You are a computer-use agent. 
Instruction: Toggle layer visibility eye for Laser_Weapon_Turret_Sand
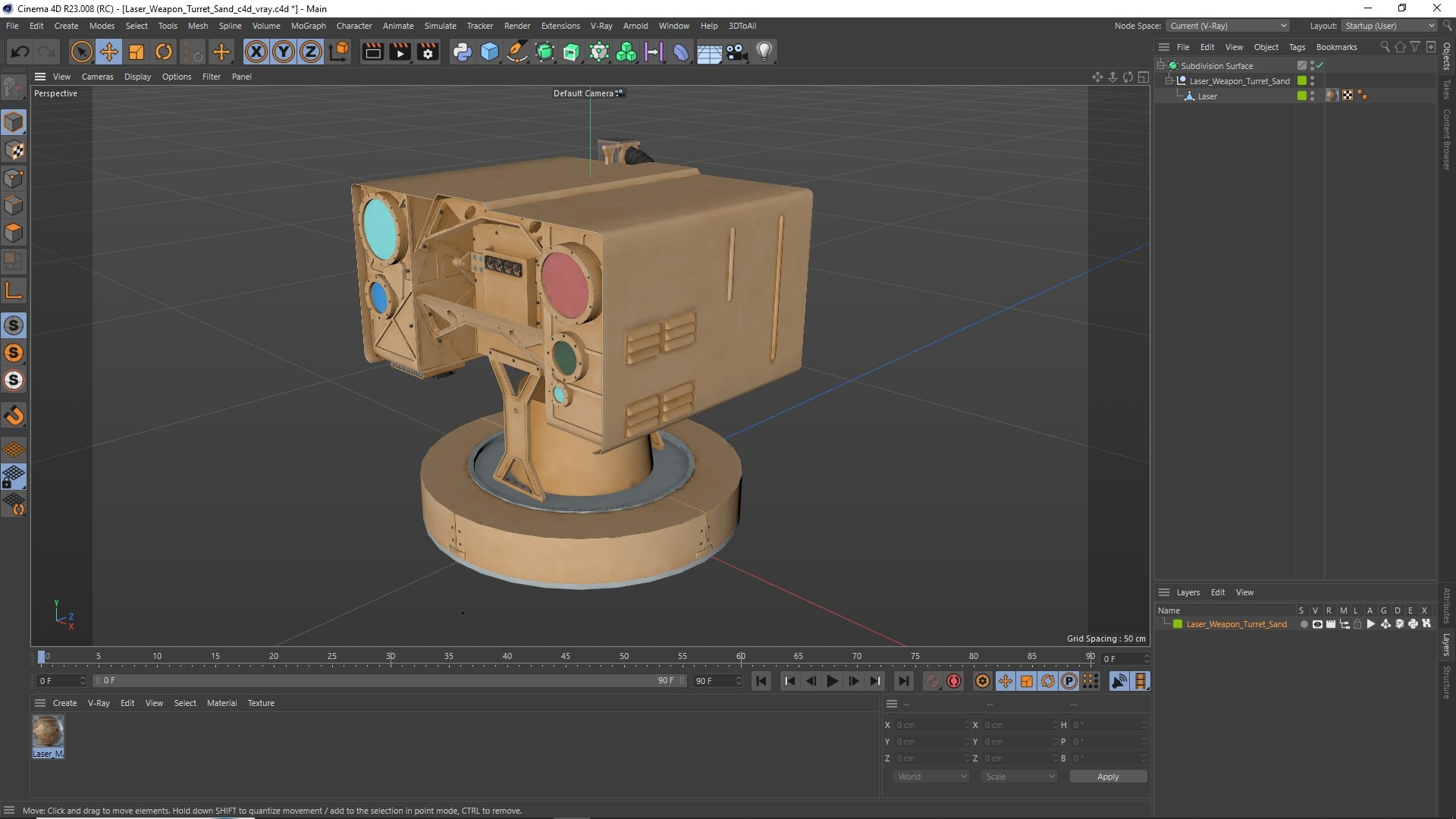tap(1317, 624)
